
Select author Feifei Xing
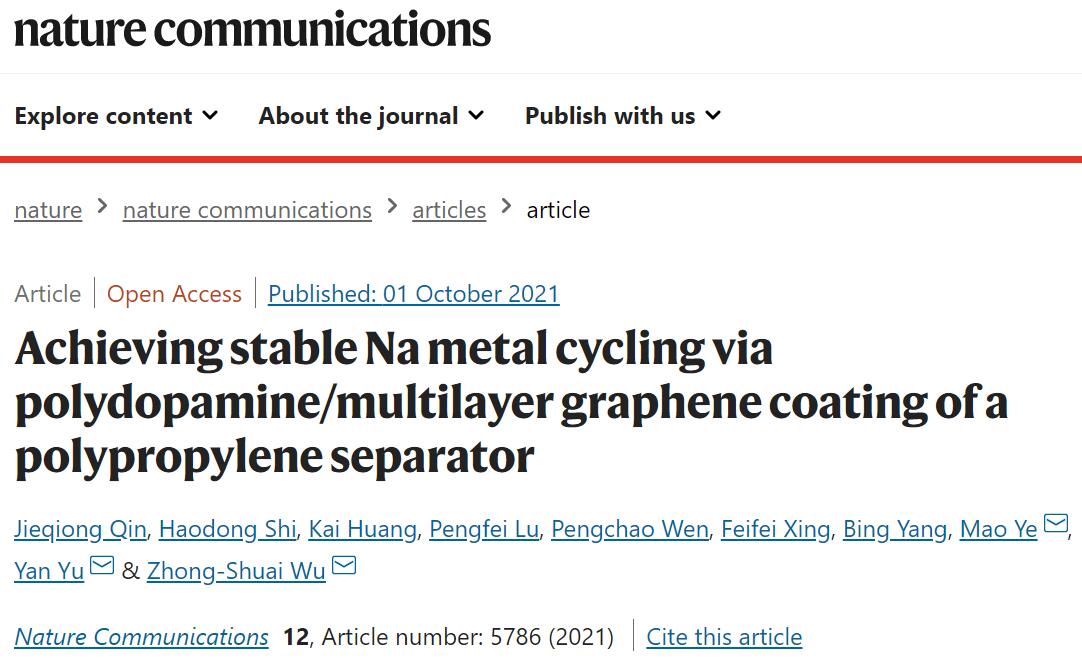pyautogui.click(x=775, y=529)
